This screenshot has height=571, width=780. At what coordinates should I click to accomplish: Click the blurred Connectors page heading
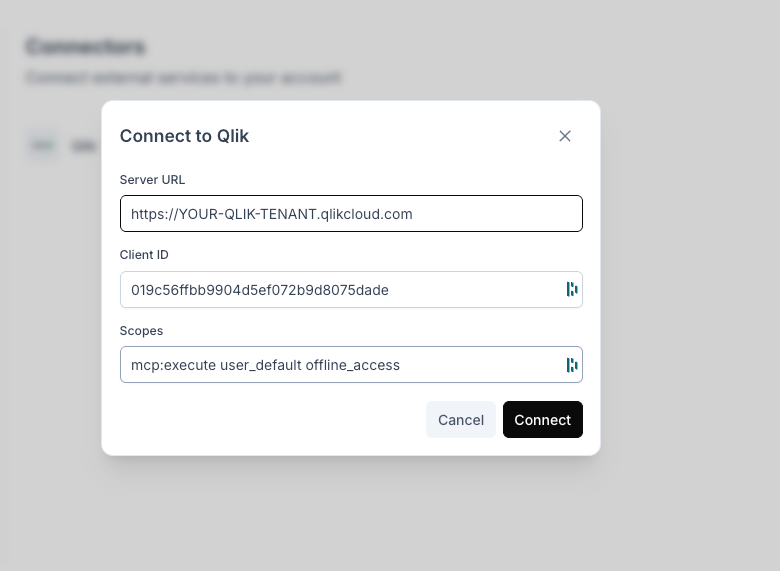point(85,47)
